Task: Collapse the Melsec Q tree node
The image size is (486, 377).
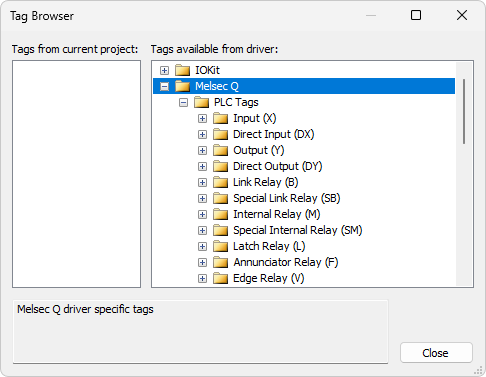Action: pos(164,86)
